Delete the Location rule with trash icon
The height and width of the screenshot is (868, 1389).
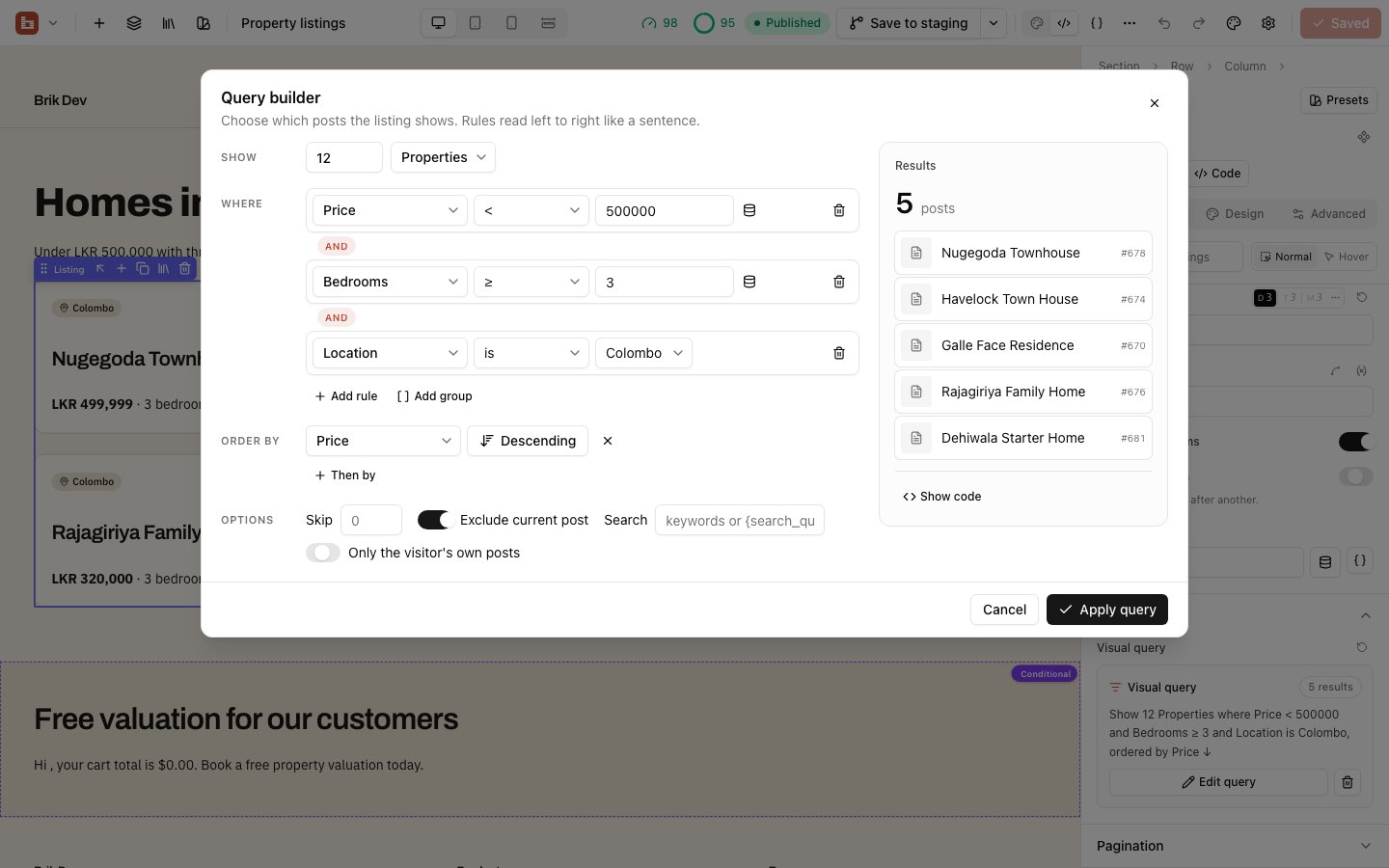[x=839, y=353]
